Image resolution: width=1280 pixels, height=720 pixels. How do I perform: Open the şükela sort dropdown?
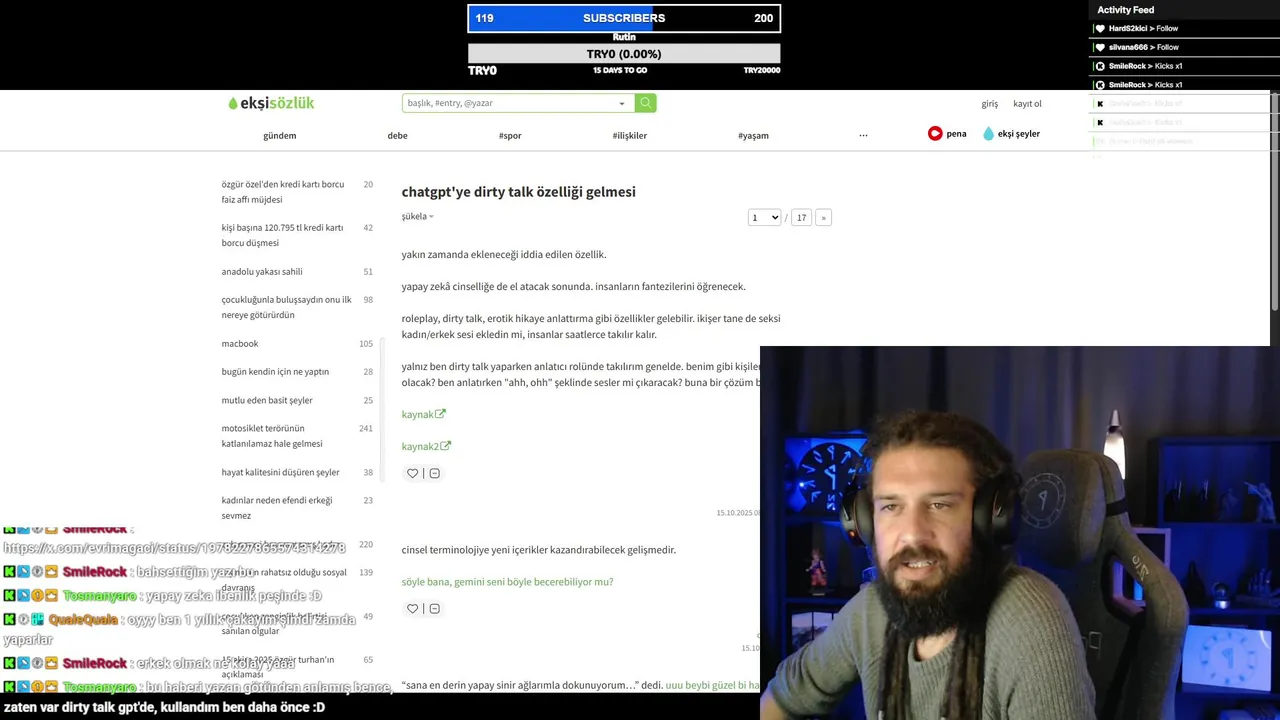[417, 216]
